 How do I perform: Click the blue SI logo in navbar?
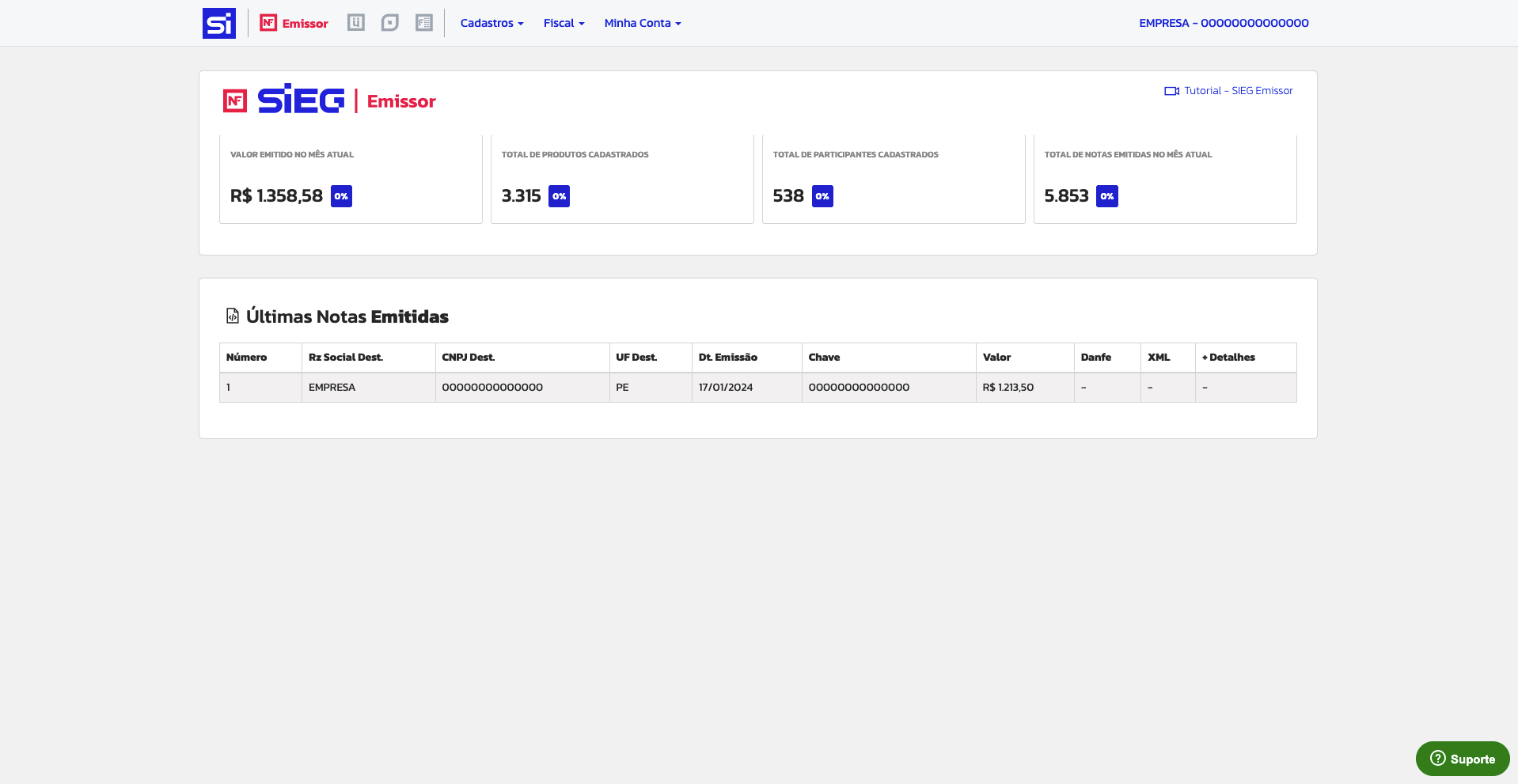pyautogui.click(x=218, y=23)
